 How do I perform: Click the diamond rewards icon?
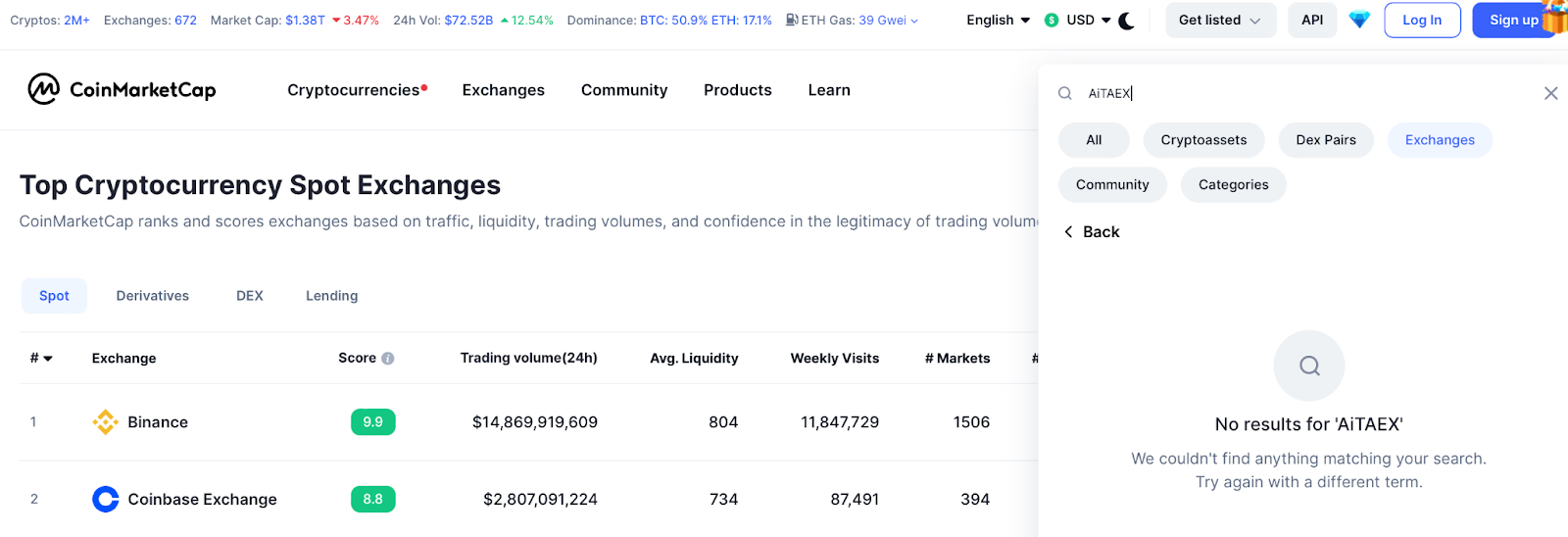1359,20
